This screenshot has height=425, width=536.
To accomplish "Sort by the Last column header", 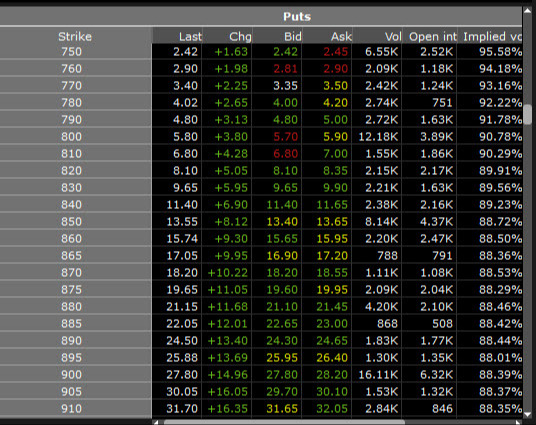I will [x=177, y=36].
